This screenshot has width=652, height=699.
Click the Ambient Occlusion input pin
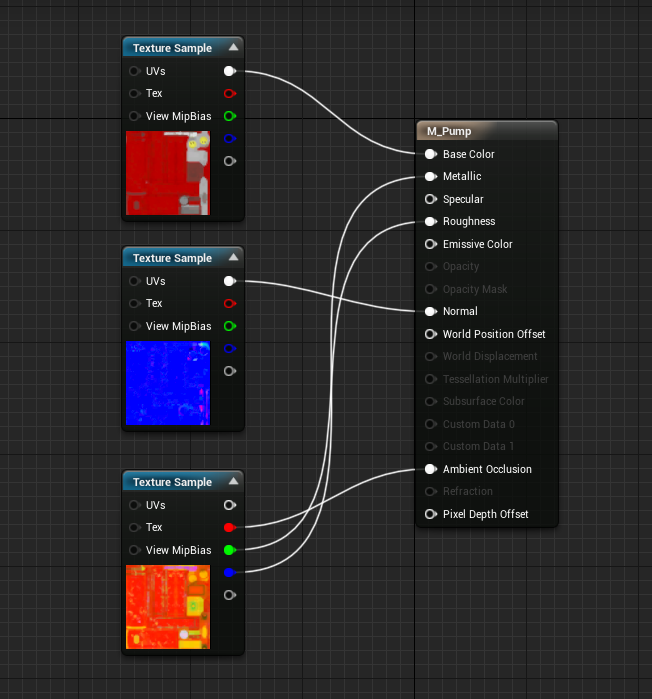click(x=431, y=469)
